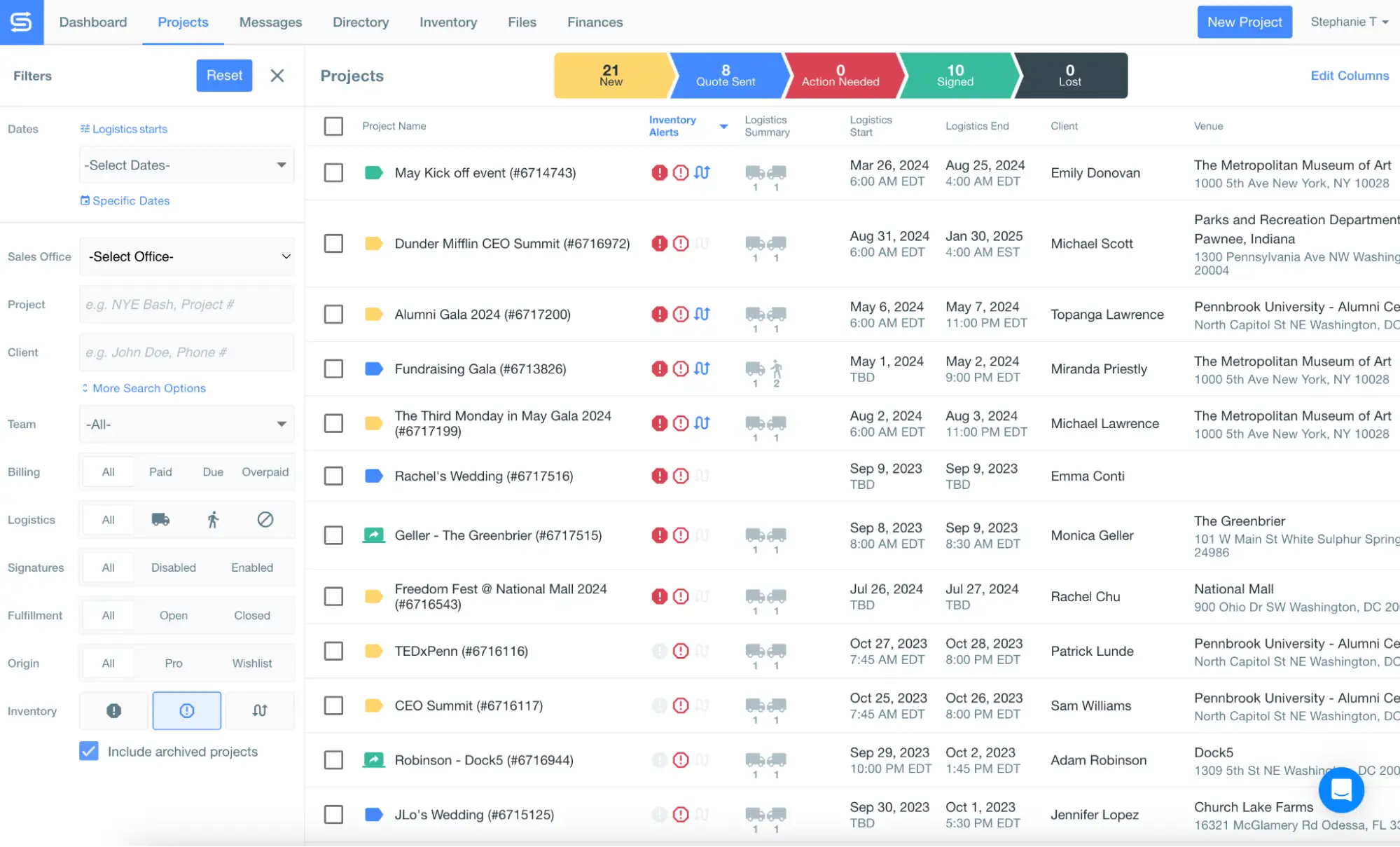The width and height of the screenshot is (1400, 847).
Task: Close the Filters panel with X
Action: click(277, 76)
